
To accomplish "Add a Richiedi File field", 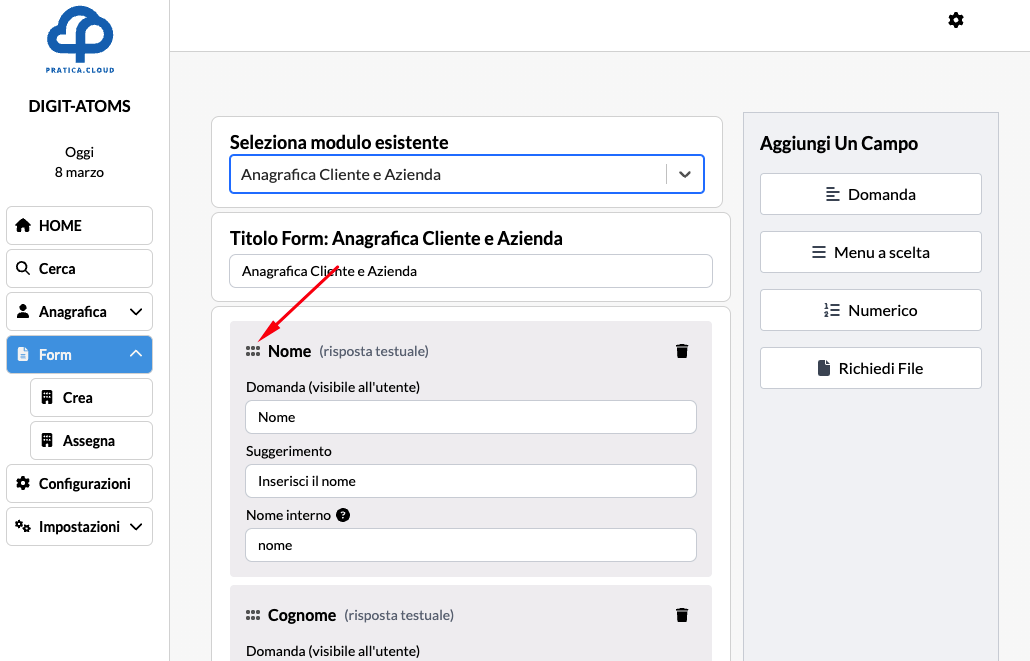I will pos(870,369).
